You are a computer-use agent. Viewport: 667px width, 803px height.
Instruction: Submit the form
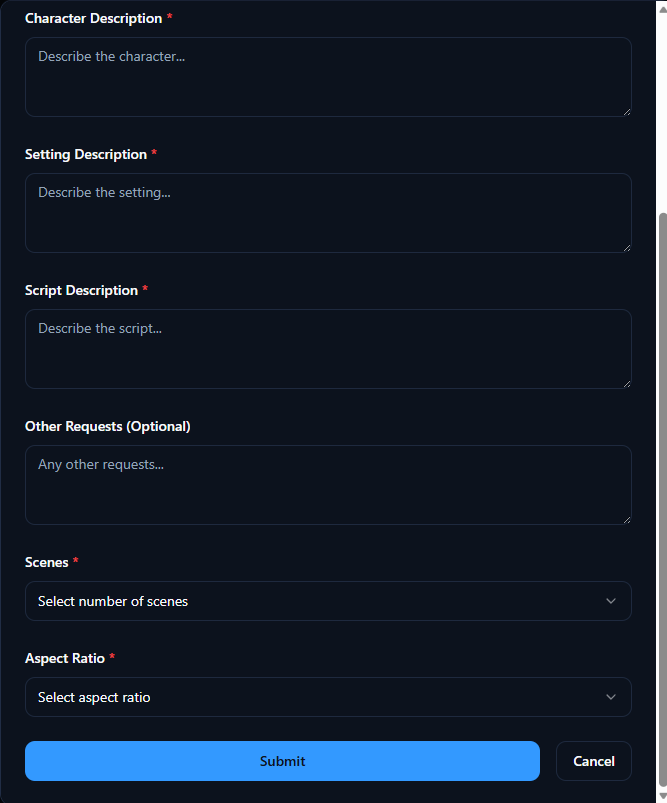click(x=282, y=761)
